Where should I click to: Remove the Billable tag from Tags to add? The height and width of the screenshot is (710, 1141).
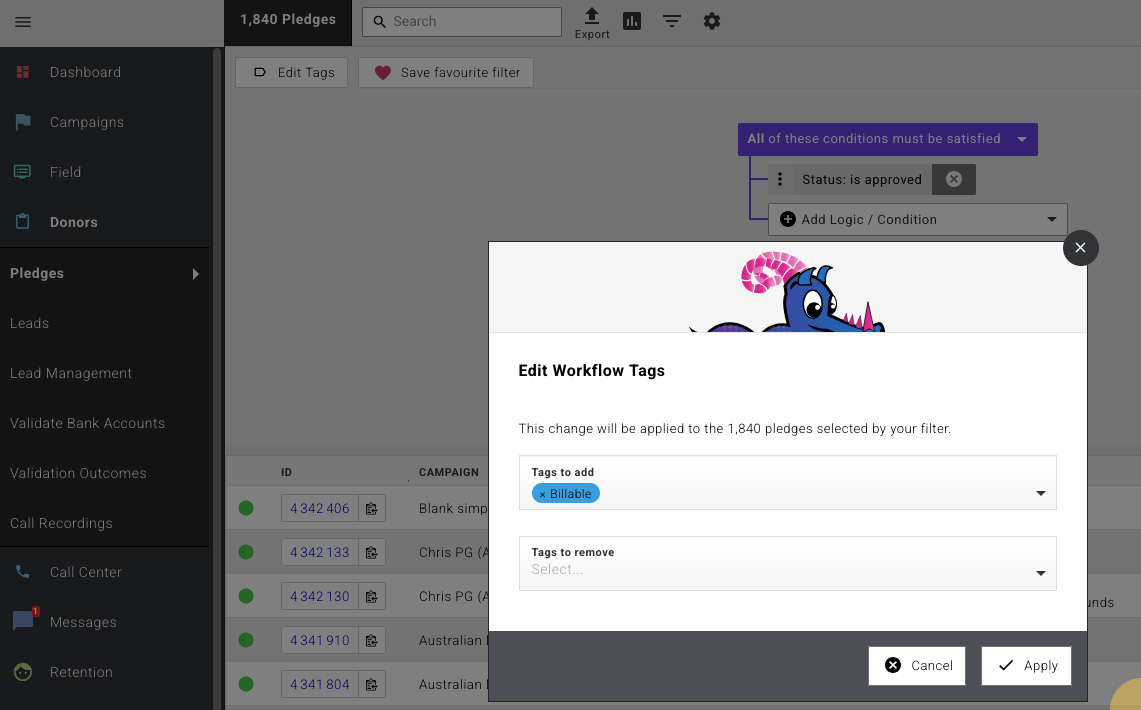click(x=545, y=493)
